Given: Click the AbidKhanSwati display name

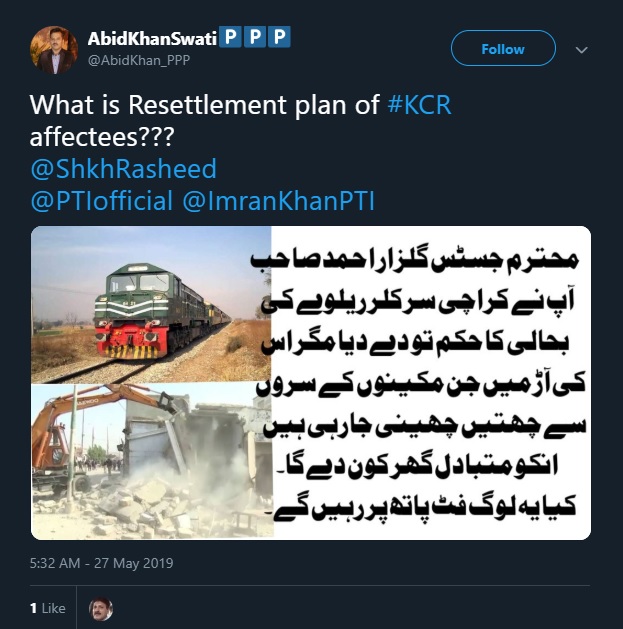Looking at the screenshot, I should [152, 39].
